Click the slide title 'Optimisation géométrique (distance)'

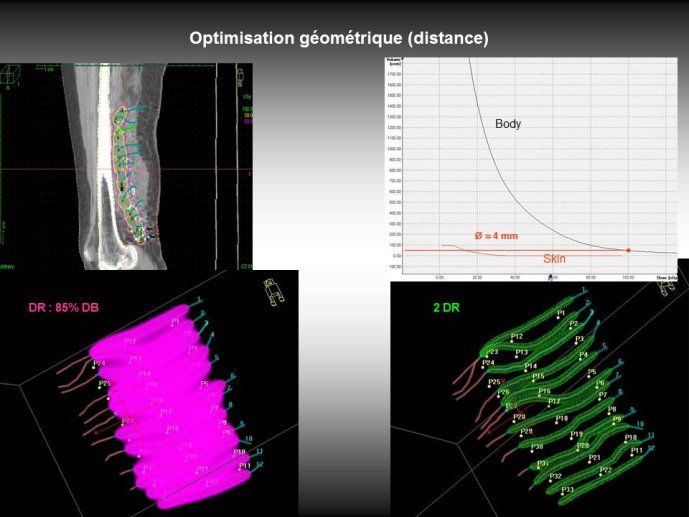click(339, 38)
